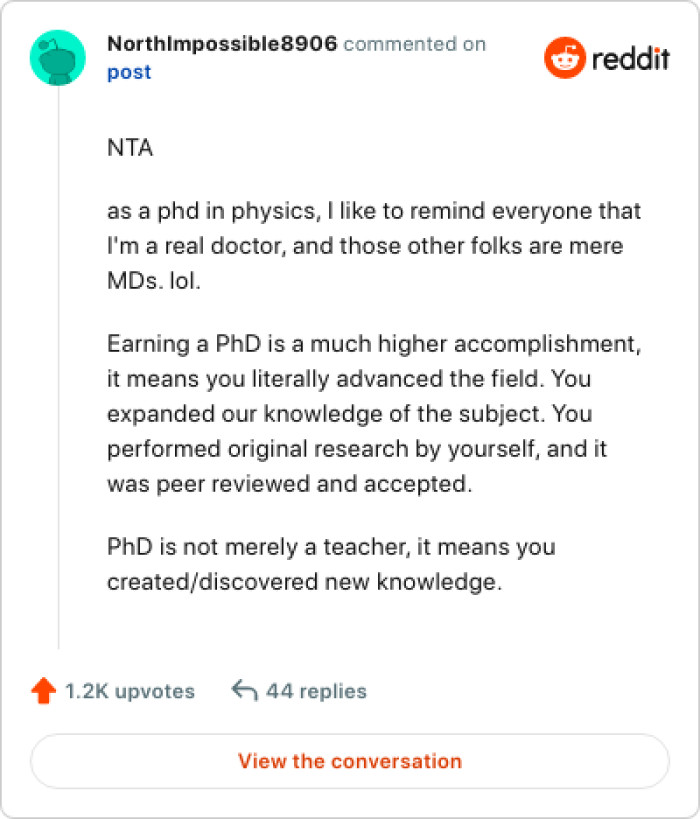Screen dimensions: 700x819
Task: Open the user's avatar image
Action: (58, 58)
